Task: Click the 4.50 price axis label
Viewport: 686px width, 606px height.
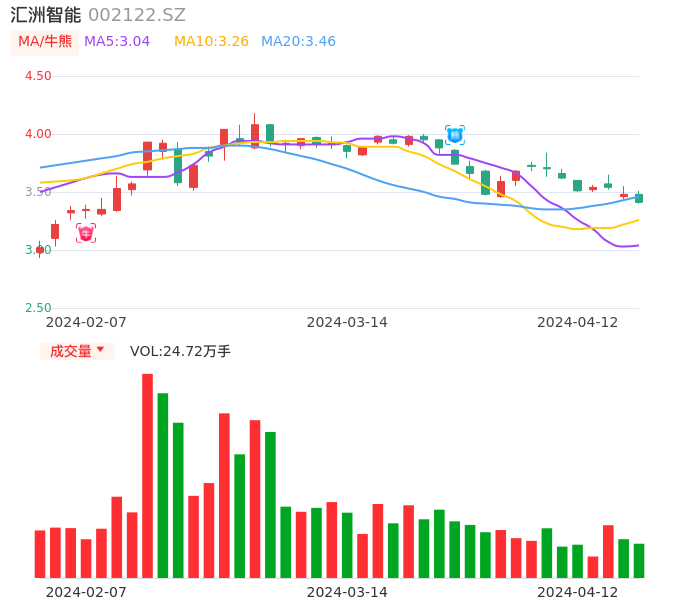Action: 38,76
